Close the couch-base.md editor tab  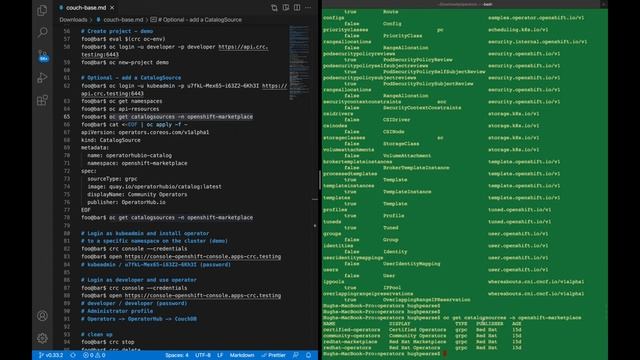point(112,8)
